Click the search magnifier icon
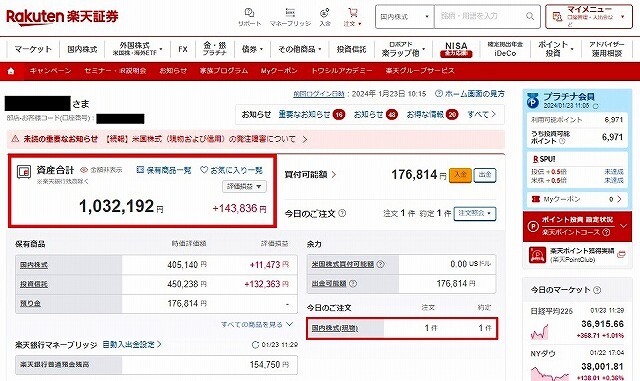The width and height of the screenshot is (640, 381). tap(530, 16)
